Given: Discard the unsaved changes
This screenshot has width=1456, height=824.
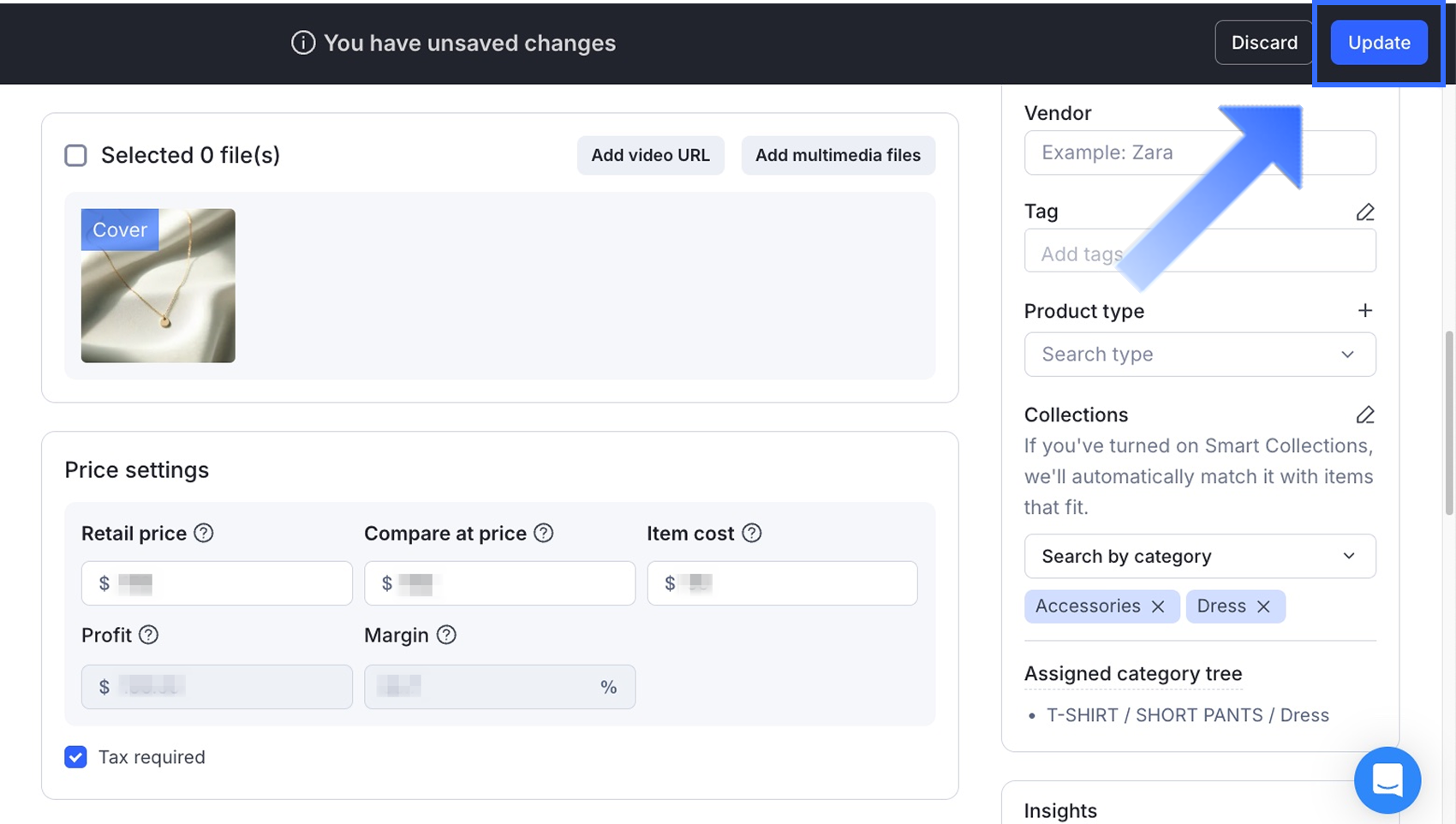Looking at the screenshot, I should click(x=1263, y=43).
